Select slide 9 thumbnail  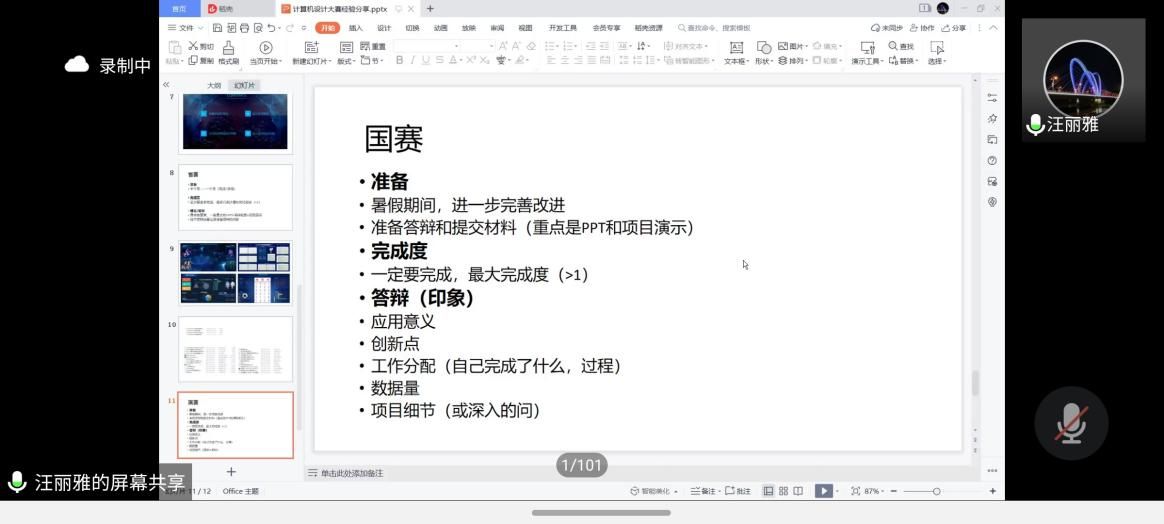[x=236, y=273]
